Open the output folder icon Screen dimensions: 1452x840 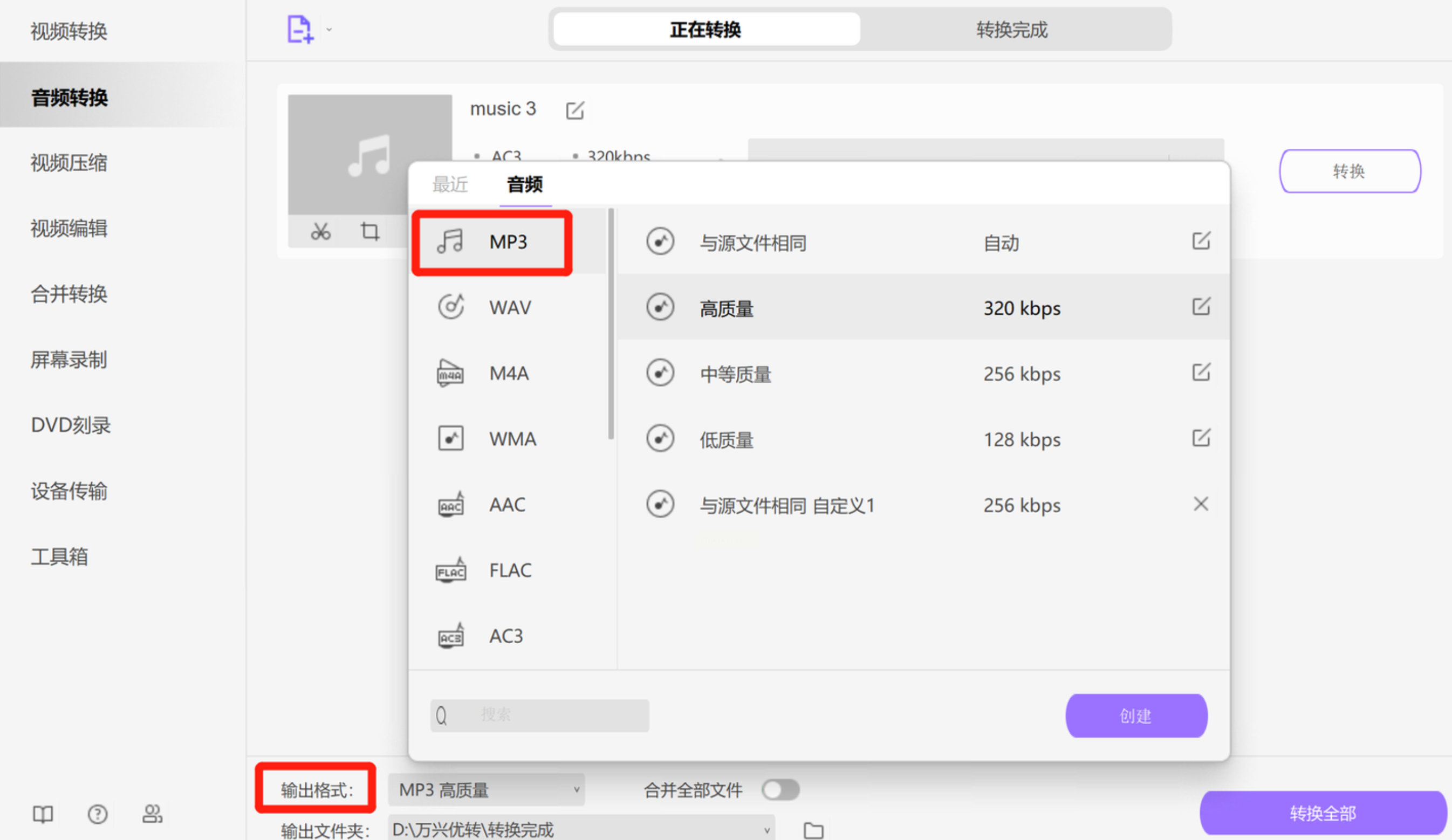click(x=813, y=830)
